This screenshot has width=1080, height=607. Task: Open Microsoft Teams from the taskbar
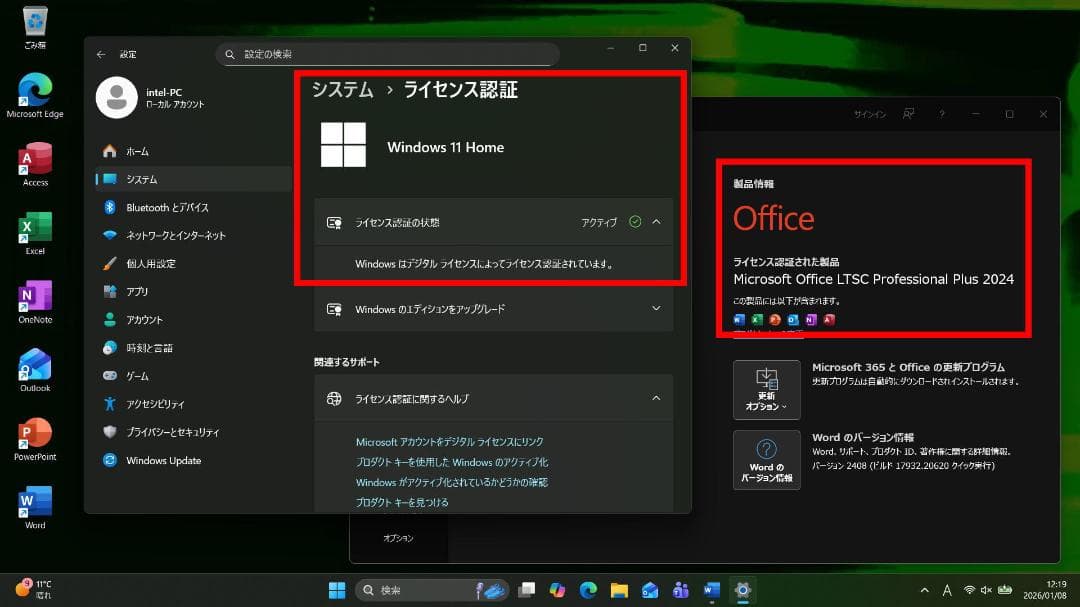point(681,590)
